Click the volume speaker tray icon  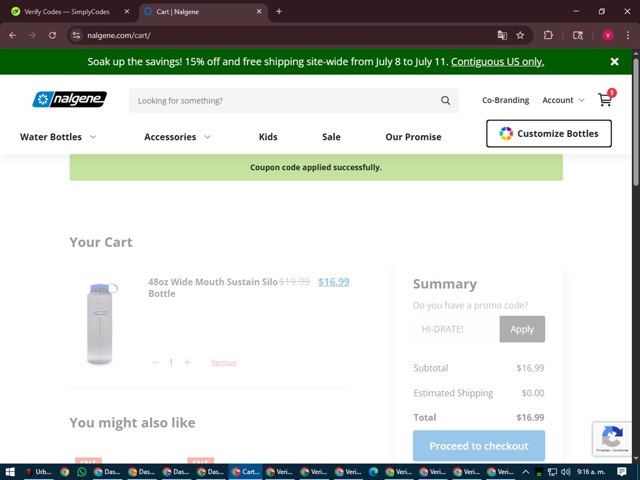tap(565, 472)
